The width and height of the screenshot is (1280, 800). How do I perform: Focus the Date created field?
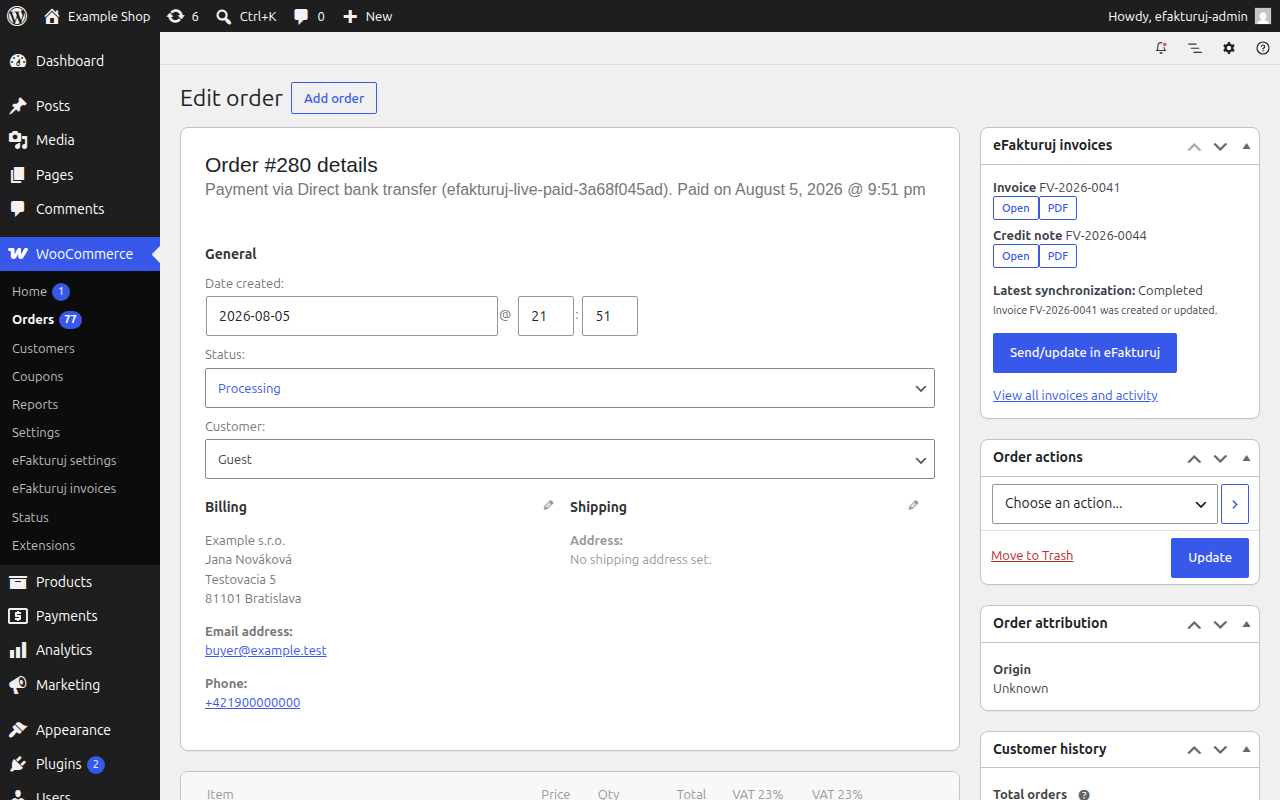click(x=352, y=316)
